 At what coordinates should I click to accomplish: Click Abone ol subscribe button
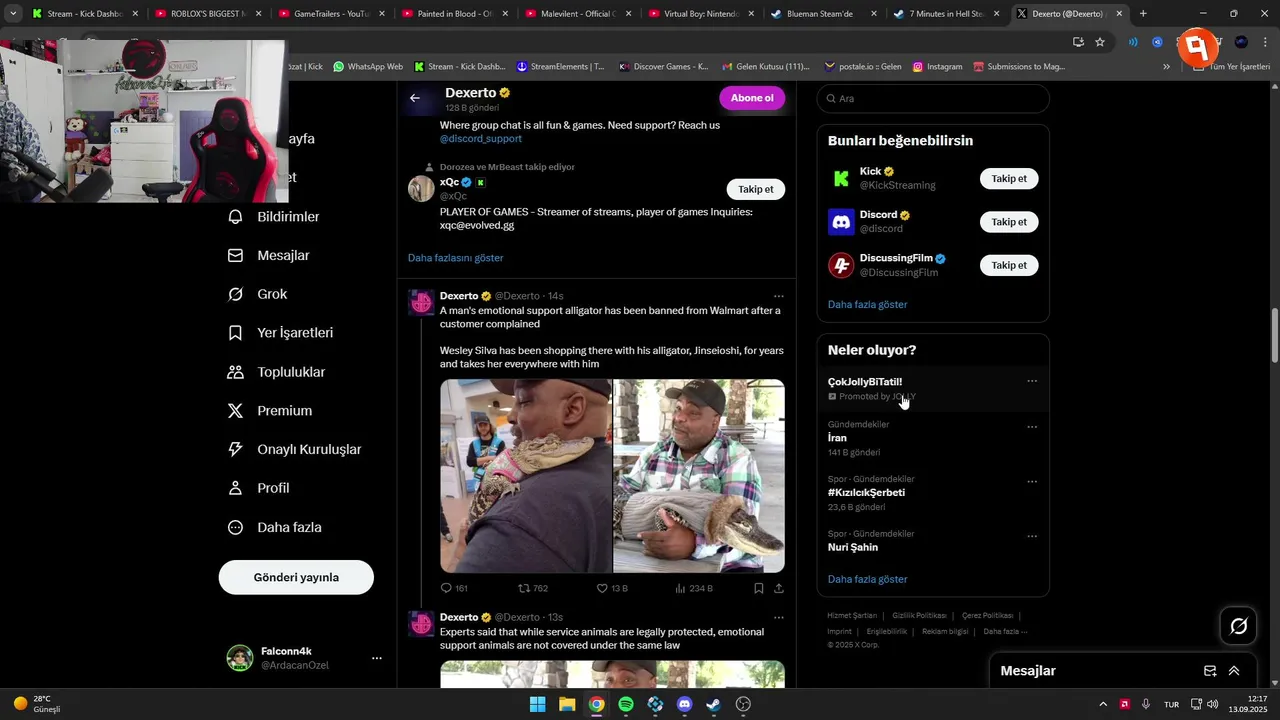[x=752, y=98]
